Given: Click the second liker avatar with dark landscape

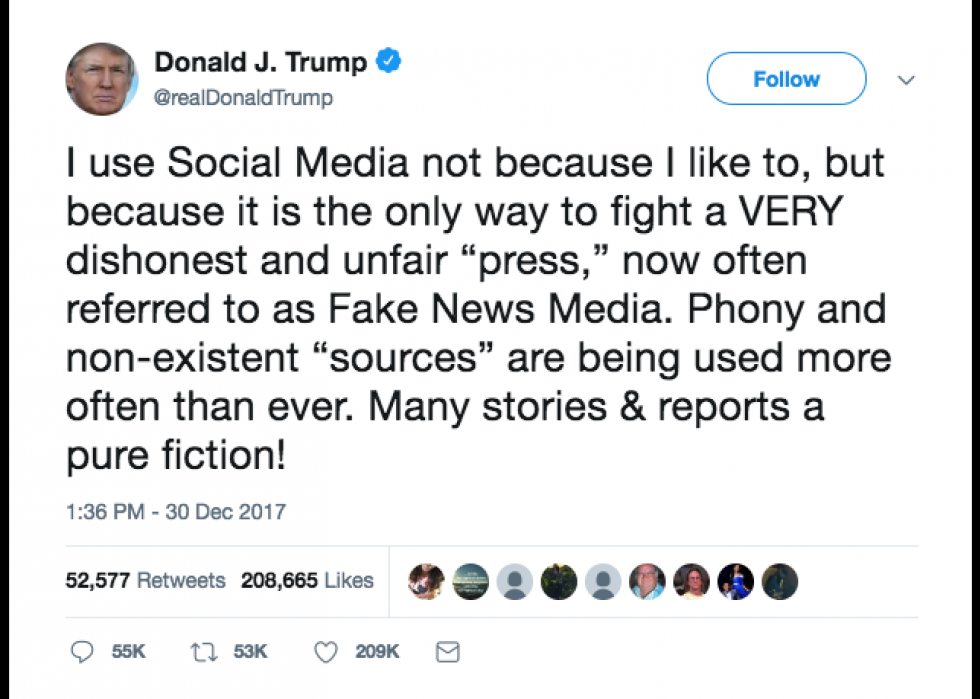Looking at the screenshot, I should pos(471,581).
